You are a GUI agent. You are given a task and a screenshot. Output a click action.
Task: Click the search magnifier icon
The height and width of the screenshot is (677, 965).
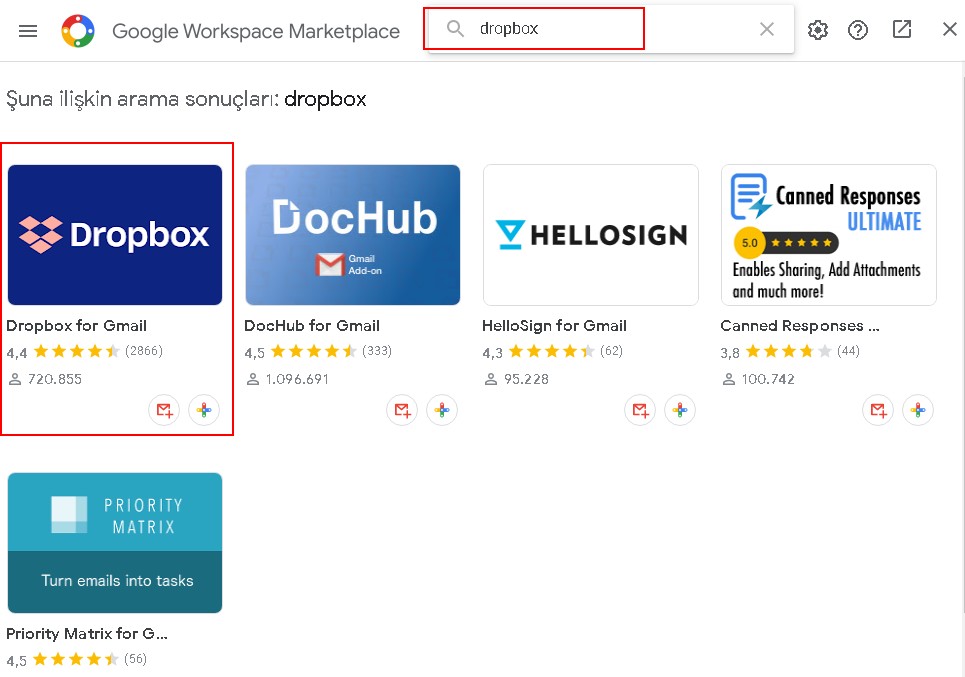click(455, 29)
